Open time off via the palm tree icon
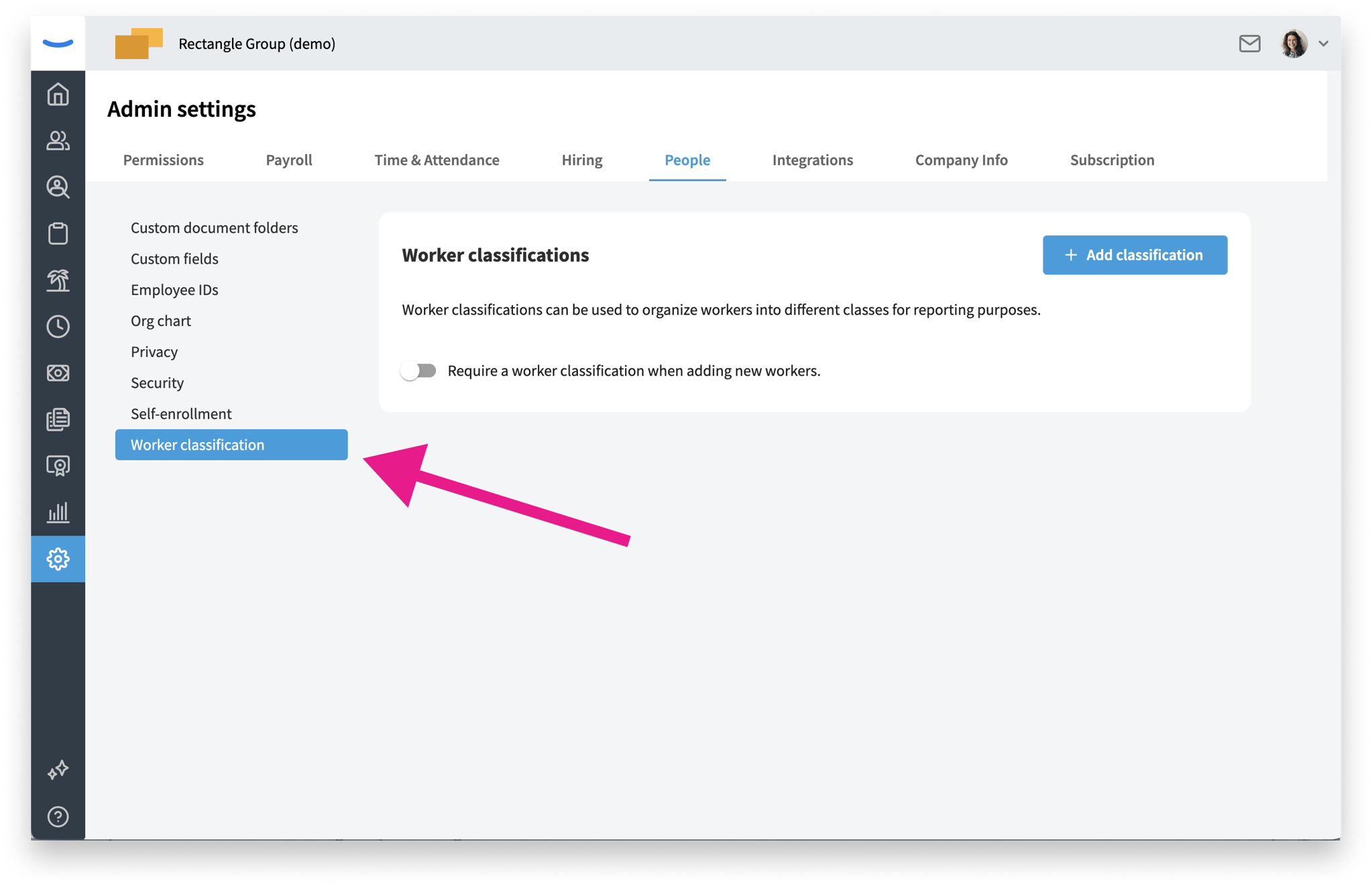This screenshot has width=1372, height=887. [x=58, y=280]
